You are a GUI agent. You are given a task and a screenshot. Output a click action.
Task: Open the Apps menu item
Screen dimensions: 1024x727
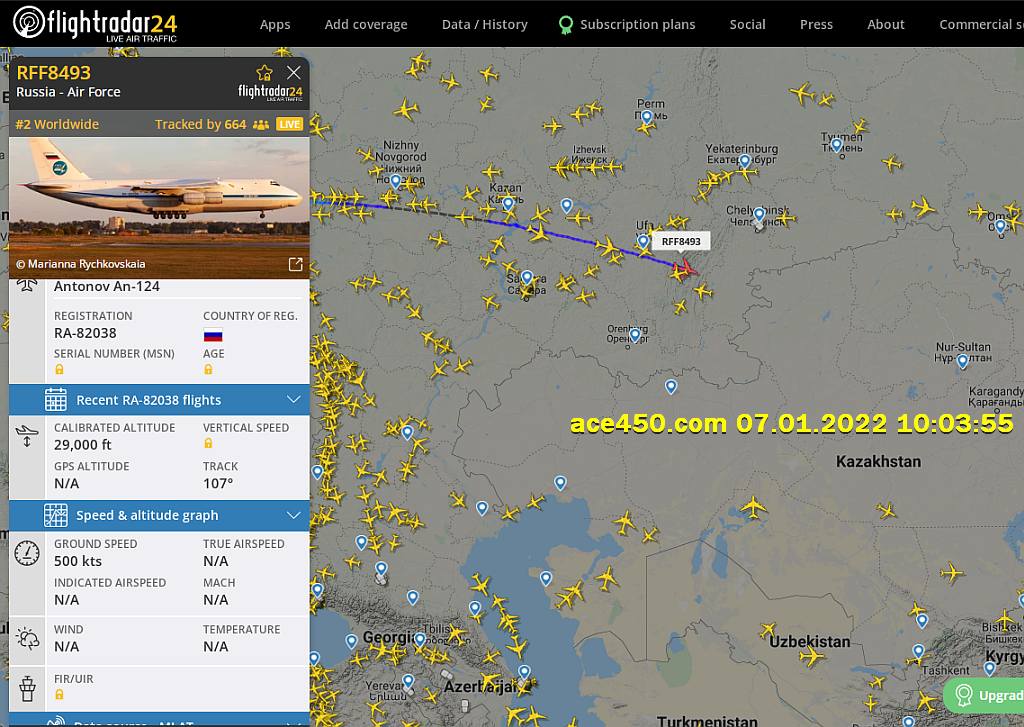[275, 24]
